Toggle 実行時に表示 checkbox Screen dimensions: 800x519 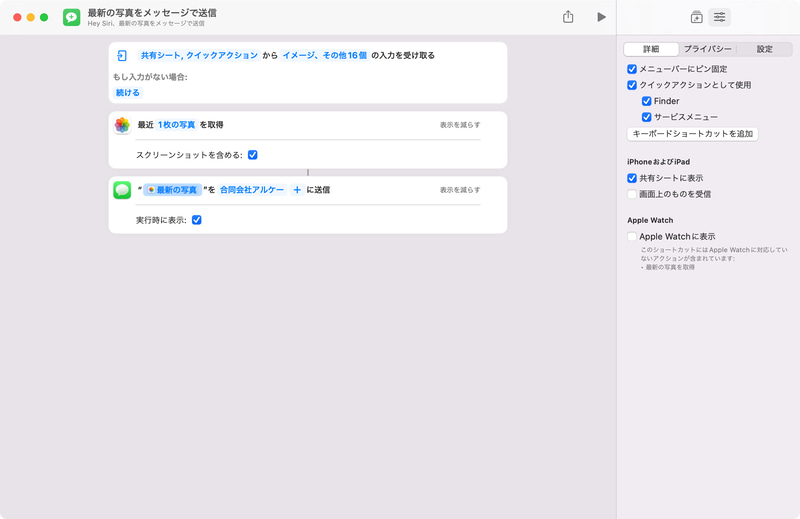196,220
